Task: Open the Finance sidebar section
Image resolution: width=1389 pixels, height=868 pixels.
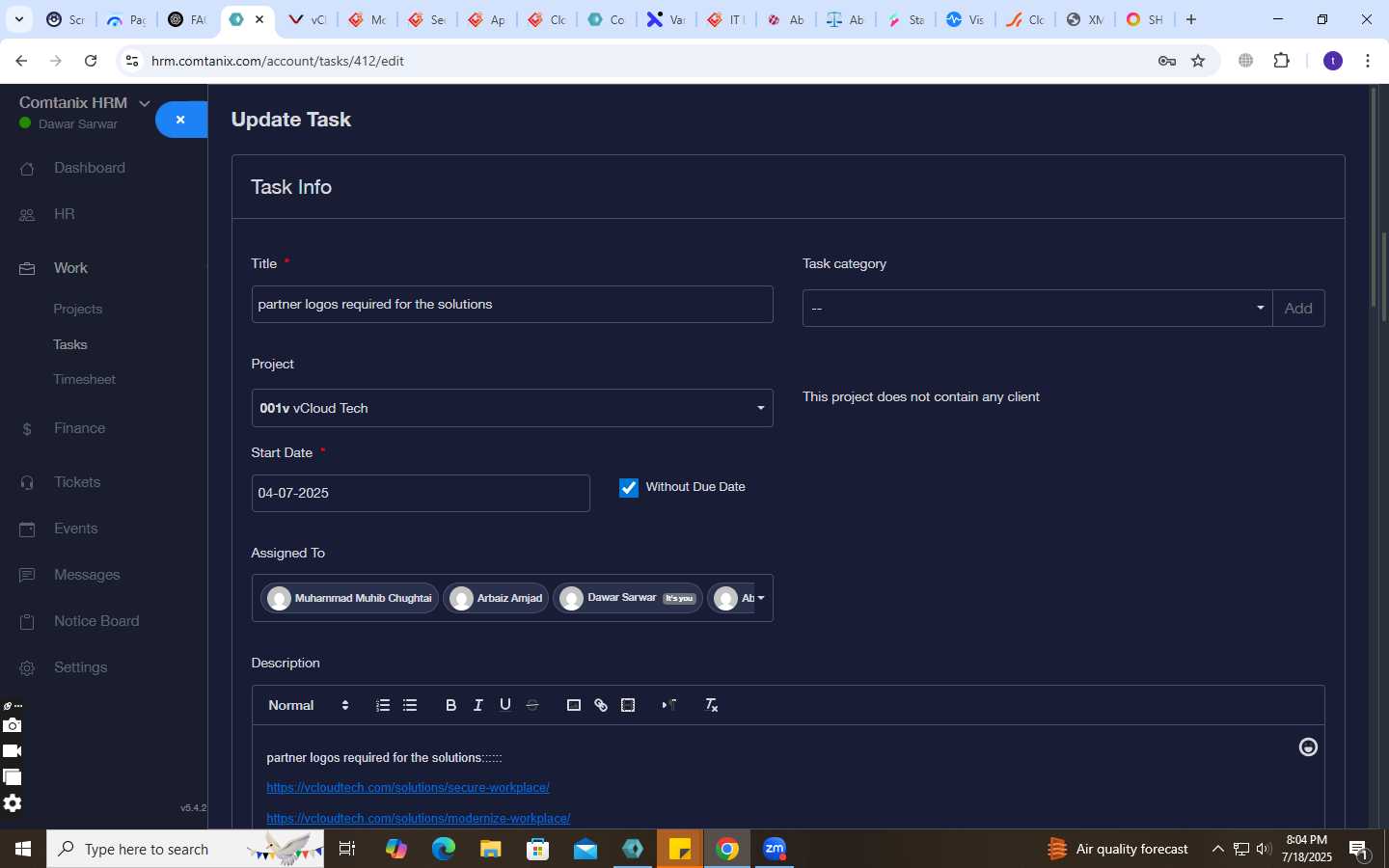Action: tap(79, 428)
